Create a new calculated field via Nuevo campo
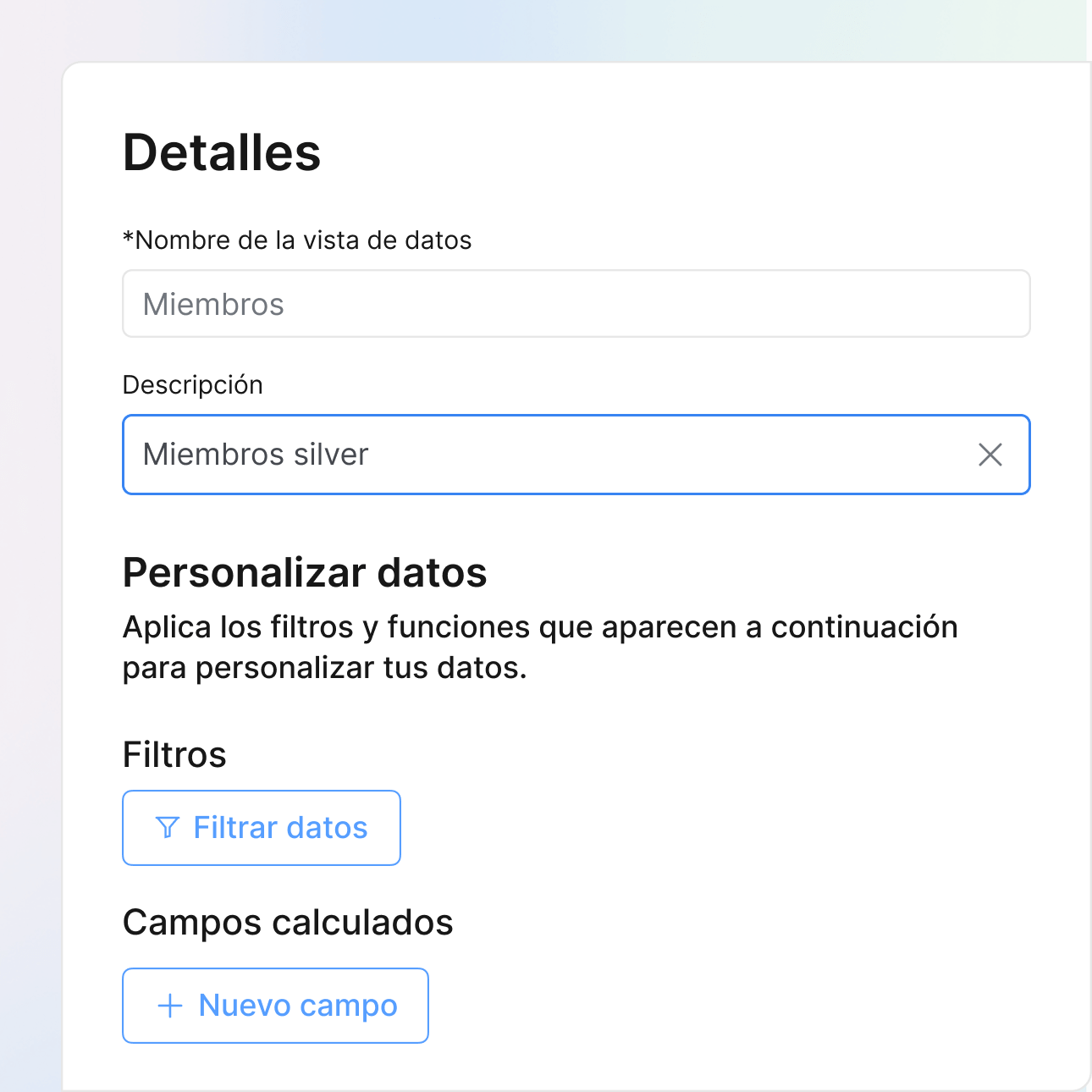Screen dimensions: 1092x1092 pyautogui.click(x=275, y=1005)
